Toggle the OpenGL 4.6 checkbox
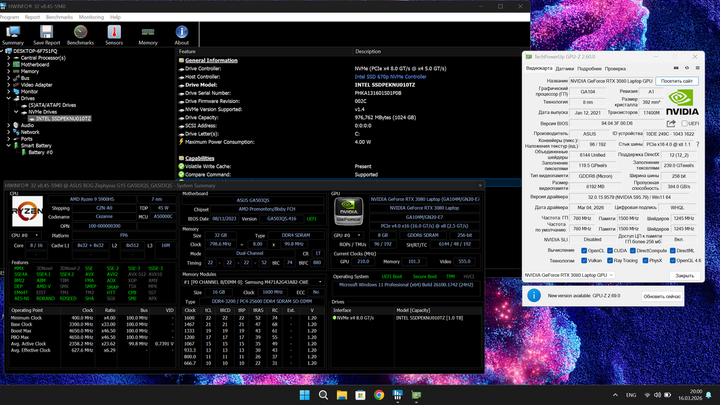 pyautogui.click(x=673, y=260)
